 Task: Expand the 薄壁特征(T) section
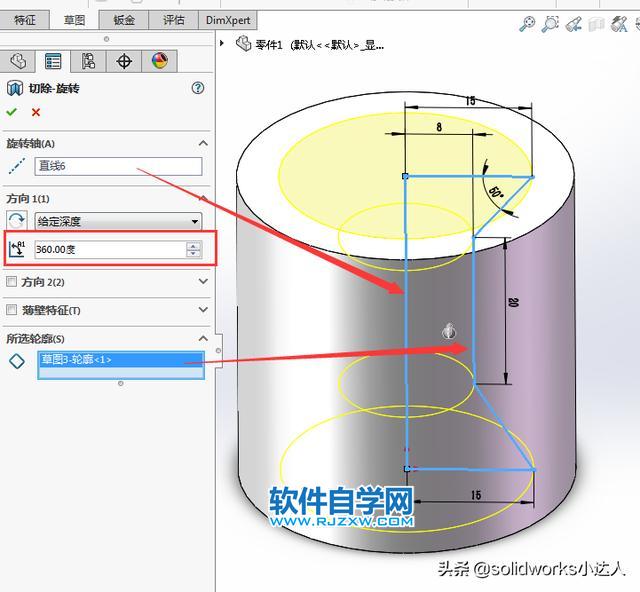click(x=203, y=309)
